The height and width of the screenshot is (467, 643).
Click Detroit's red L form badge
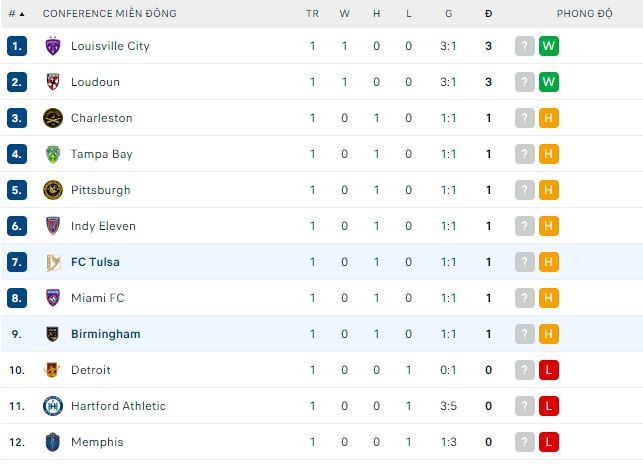(548, 370)
